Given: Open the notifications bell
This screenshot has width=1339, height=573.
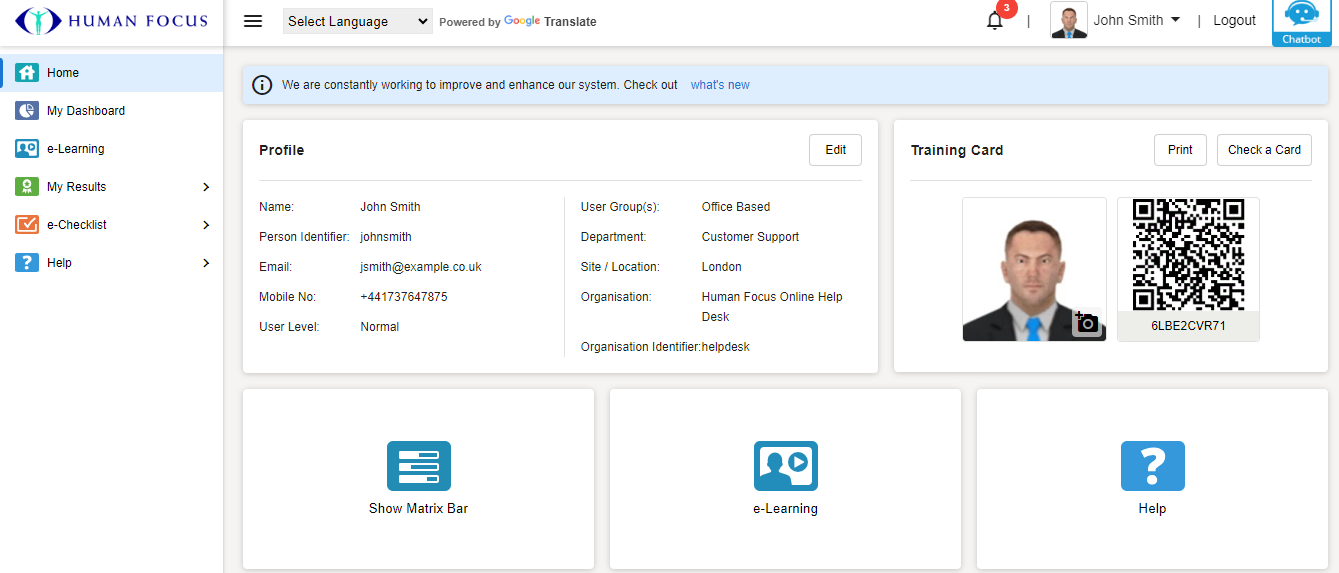Looking at the screenshot, I should (x=995, y=21).
